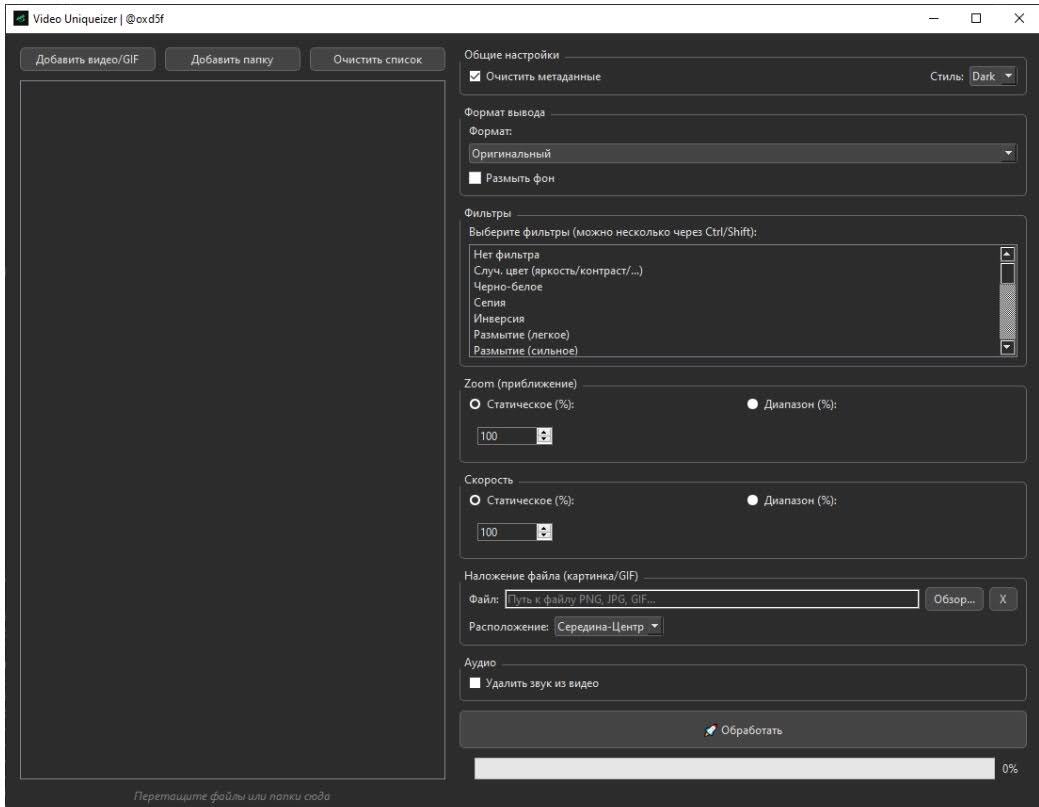
Task: Clear overlay file path with X button
Action: pyautogui.click(x=1003, y=599)
